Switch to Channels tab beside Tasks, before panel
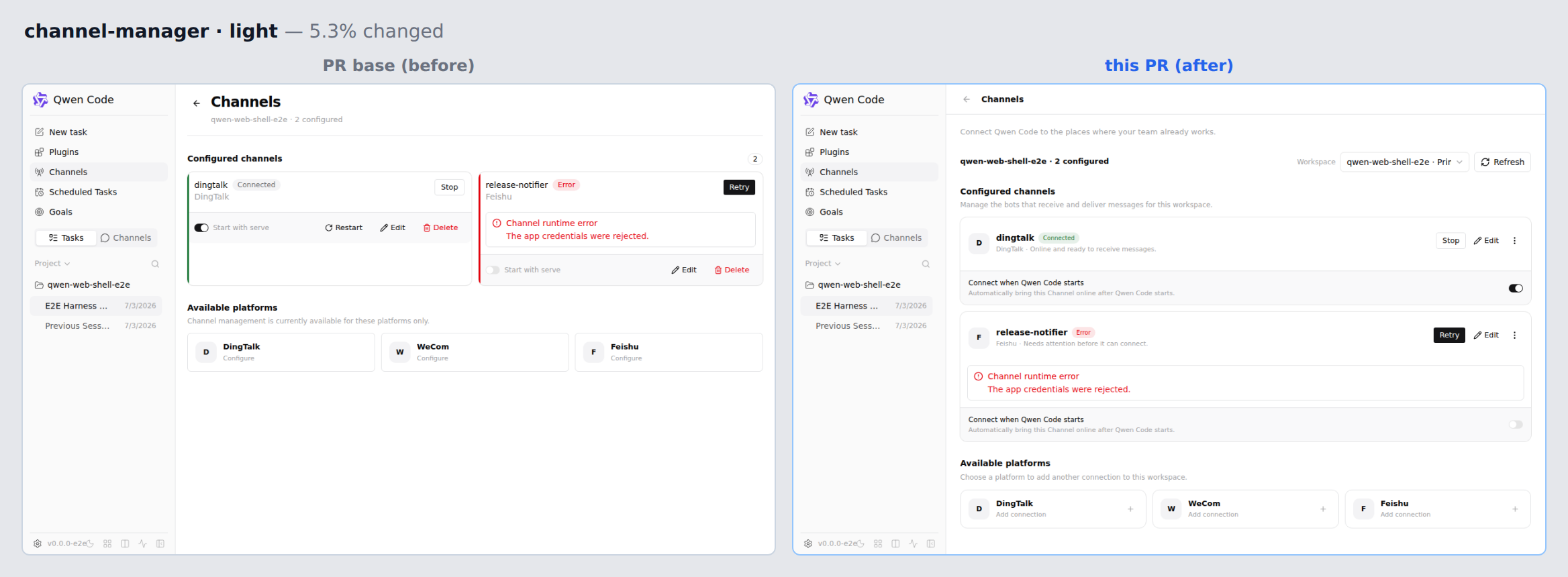 (126, 238)
